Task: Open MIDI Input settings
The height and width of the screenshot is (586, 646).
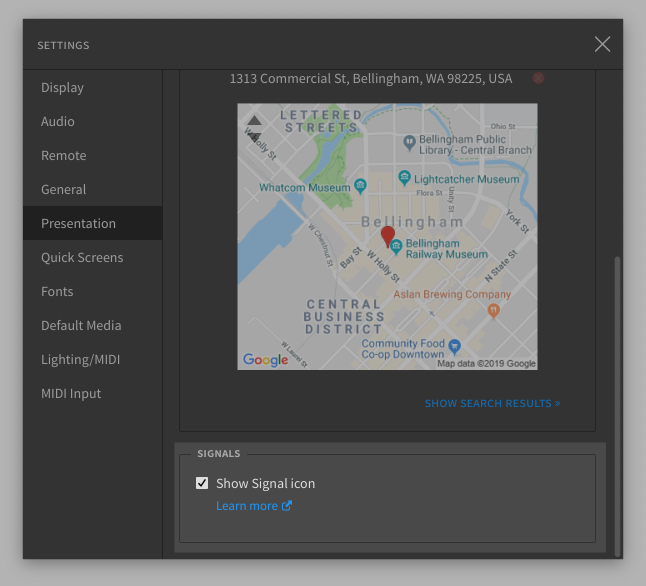Action: tap(93, 394)
